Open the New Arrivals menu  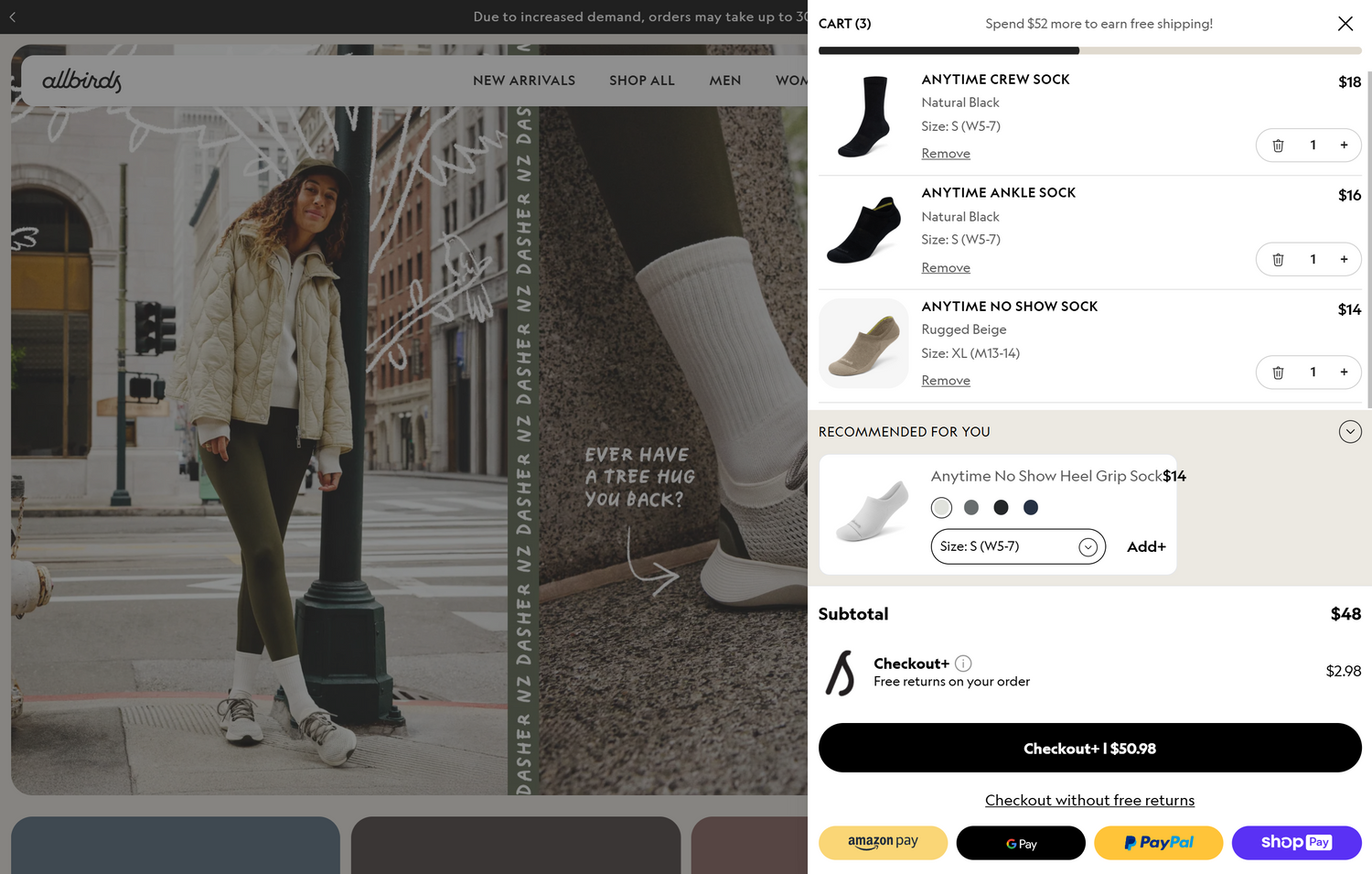tap(524, 81)
